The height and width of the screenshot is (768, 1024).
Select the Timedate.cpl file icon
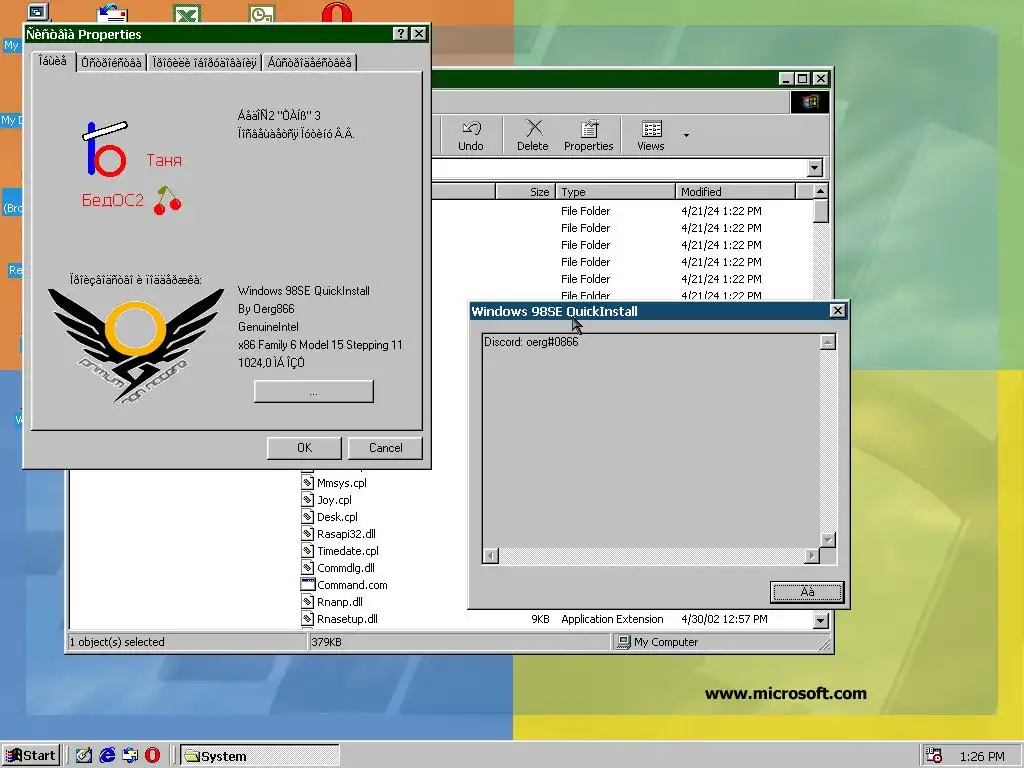point(308,551)
